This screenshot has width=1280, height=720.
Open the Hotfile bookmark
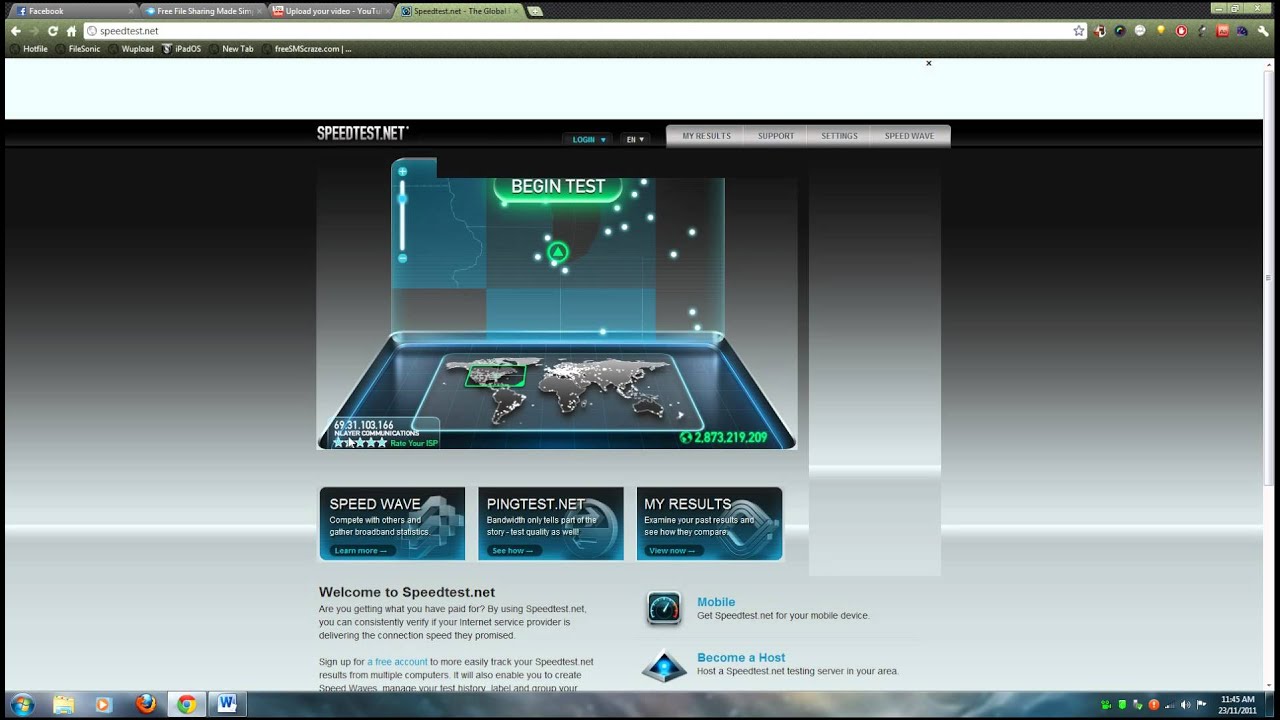(x=29, y=49)
